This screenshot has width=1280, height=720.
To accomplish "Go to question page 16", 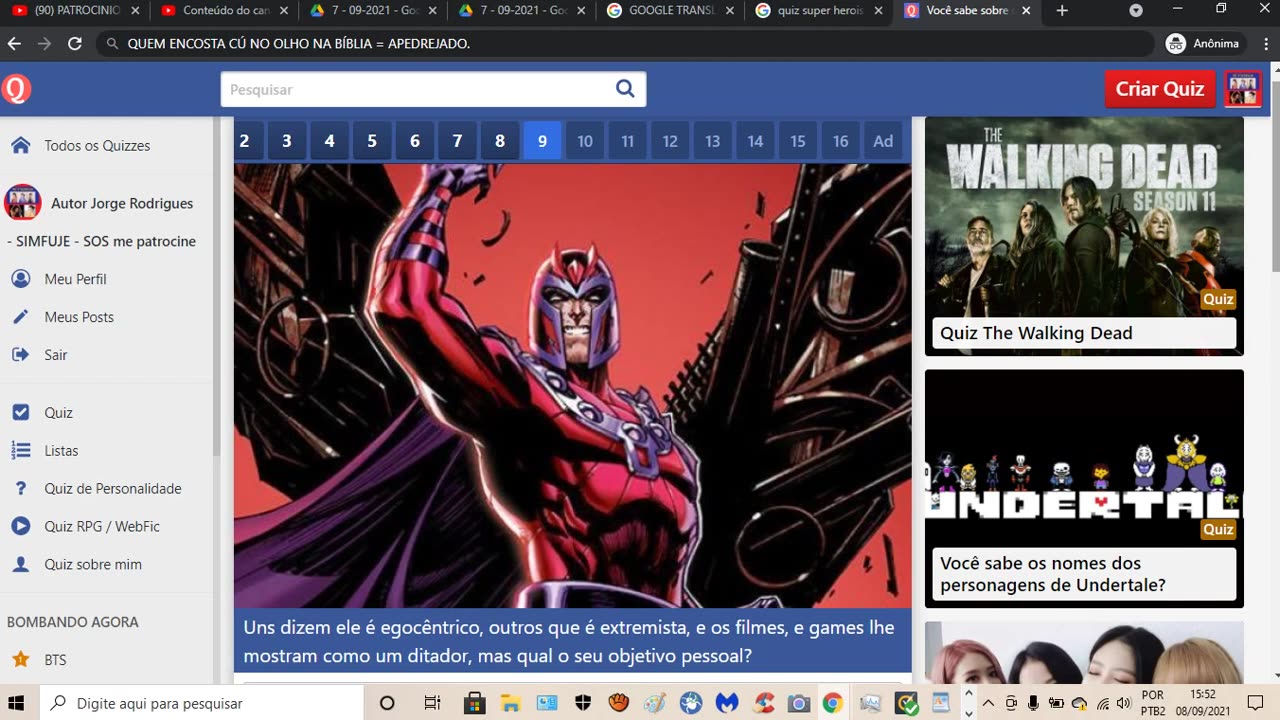I will (841, 141).
